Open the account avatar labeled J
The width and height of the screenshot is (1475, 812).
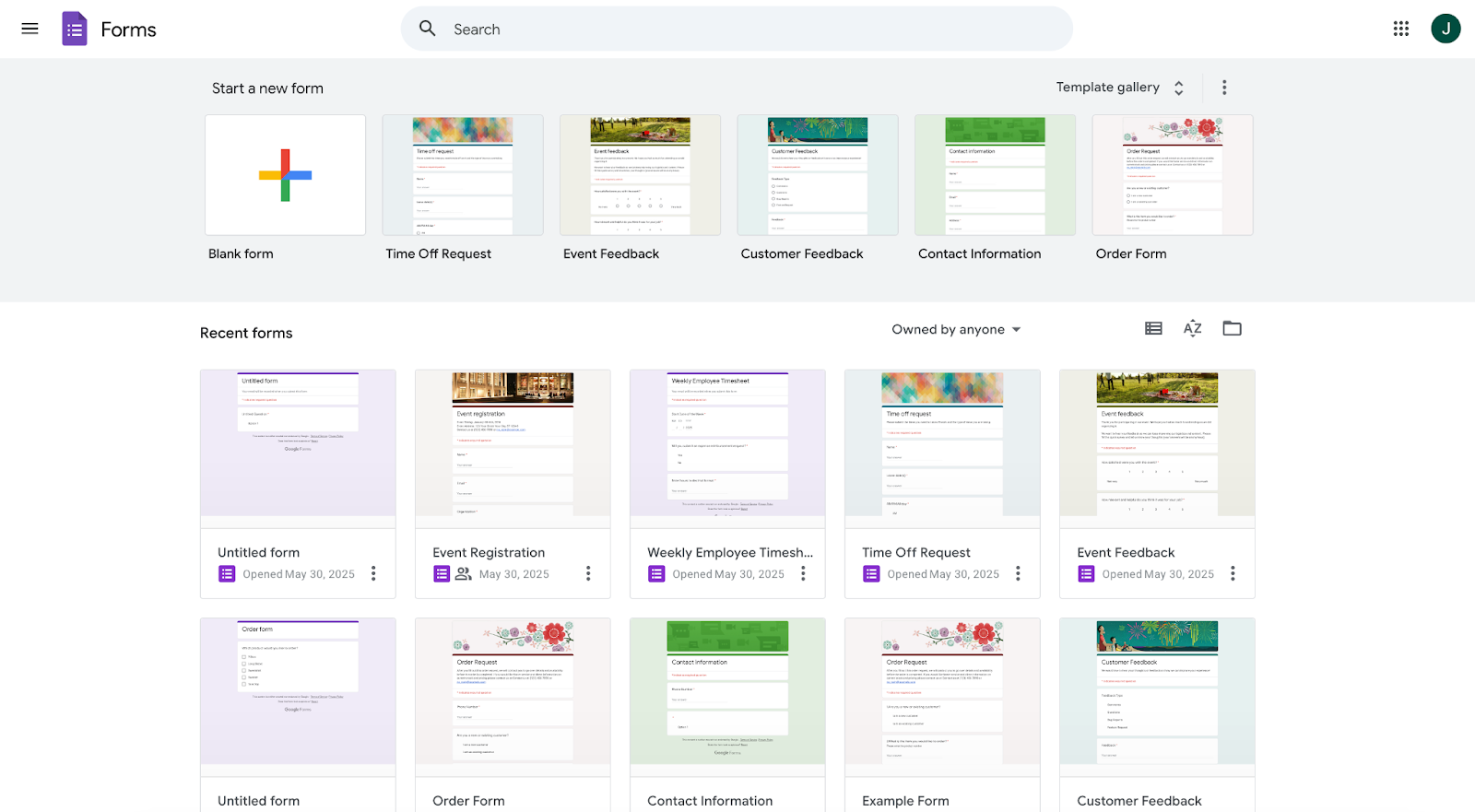1445,29
